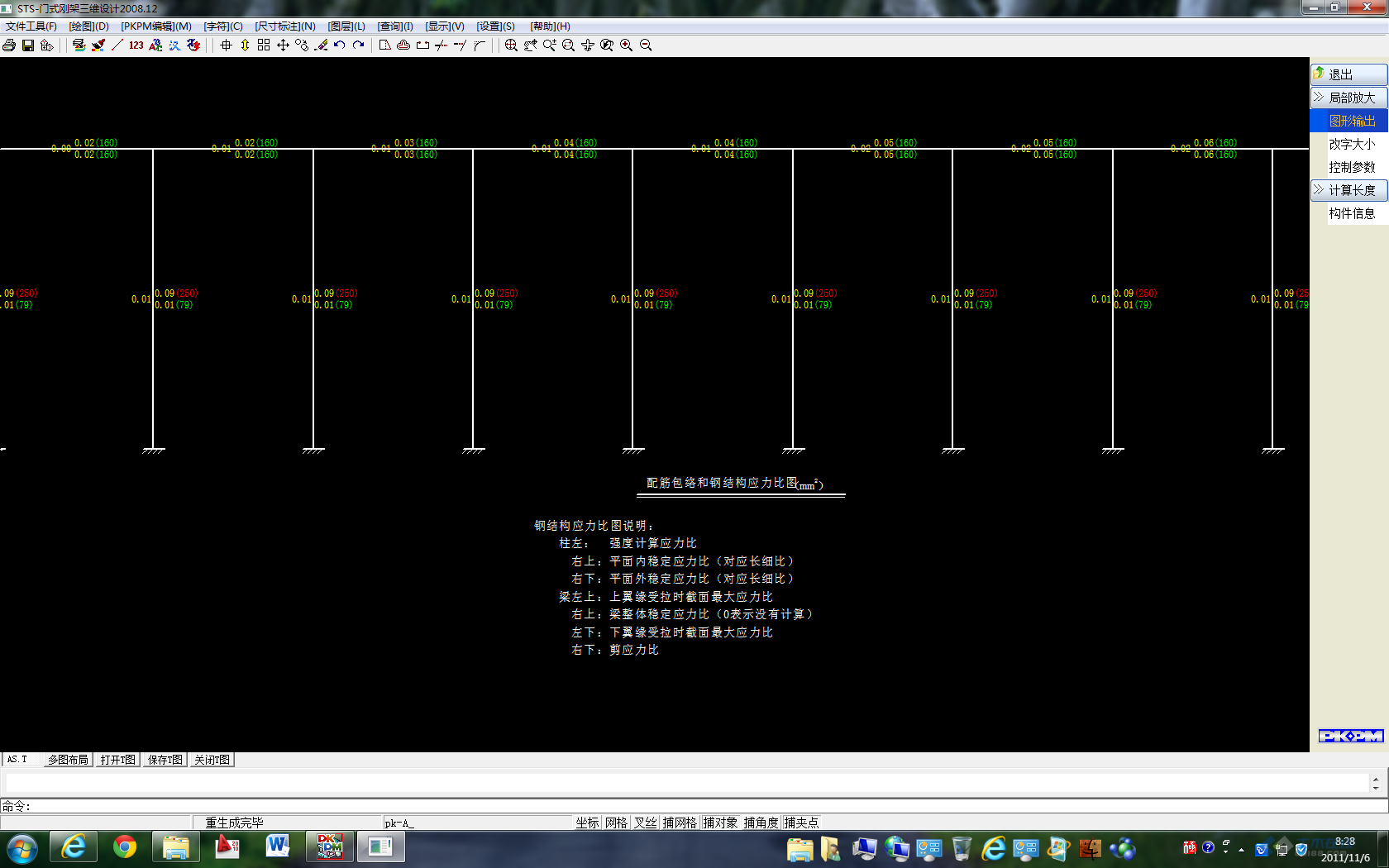This screenshot has height=868, width=1389.
Task: Click the Save floppy disk icon
Action: pyautogui.click(x=28, y=45)
